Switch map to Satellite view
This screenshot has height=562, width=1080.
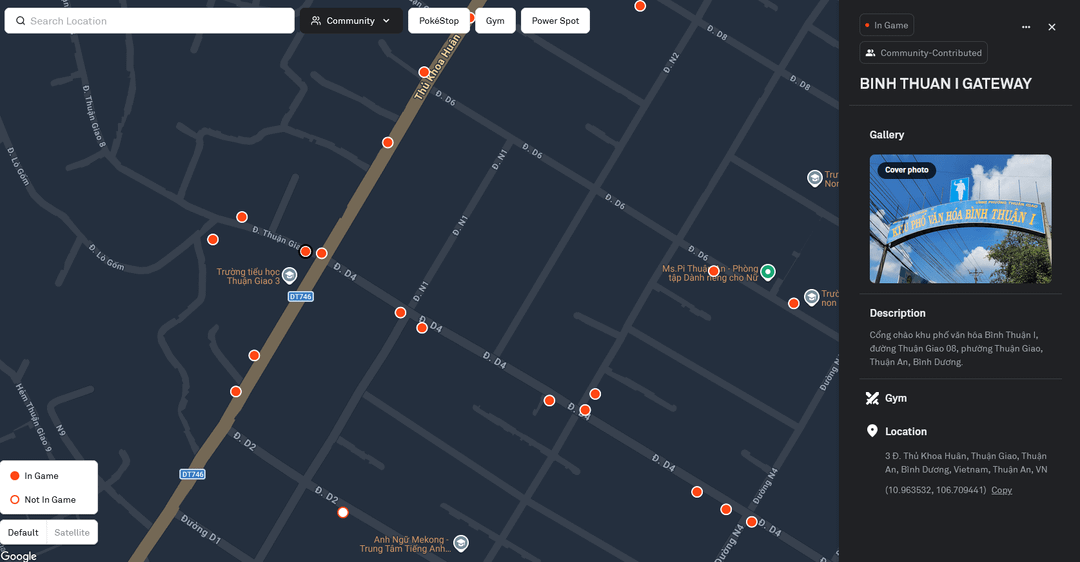[72, 532]
